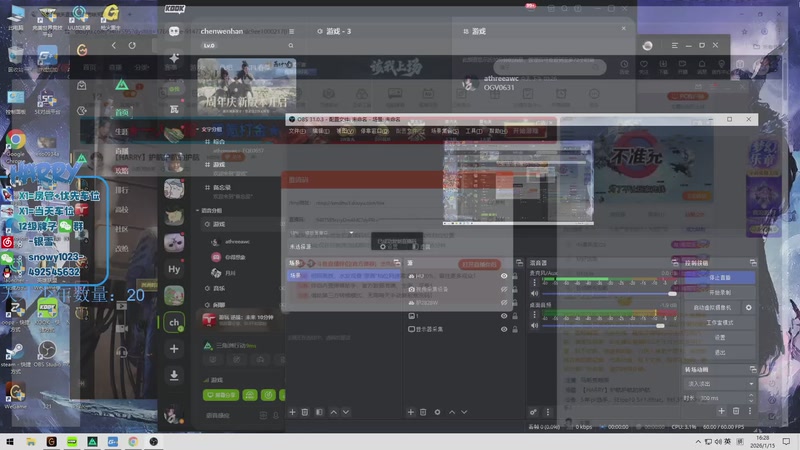Open OBS 视图 menu

[x=345, y=131]
